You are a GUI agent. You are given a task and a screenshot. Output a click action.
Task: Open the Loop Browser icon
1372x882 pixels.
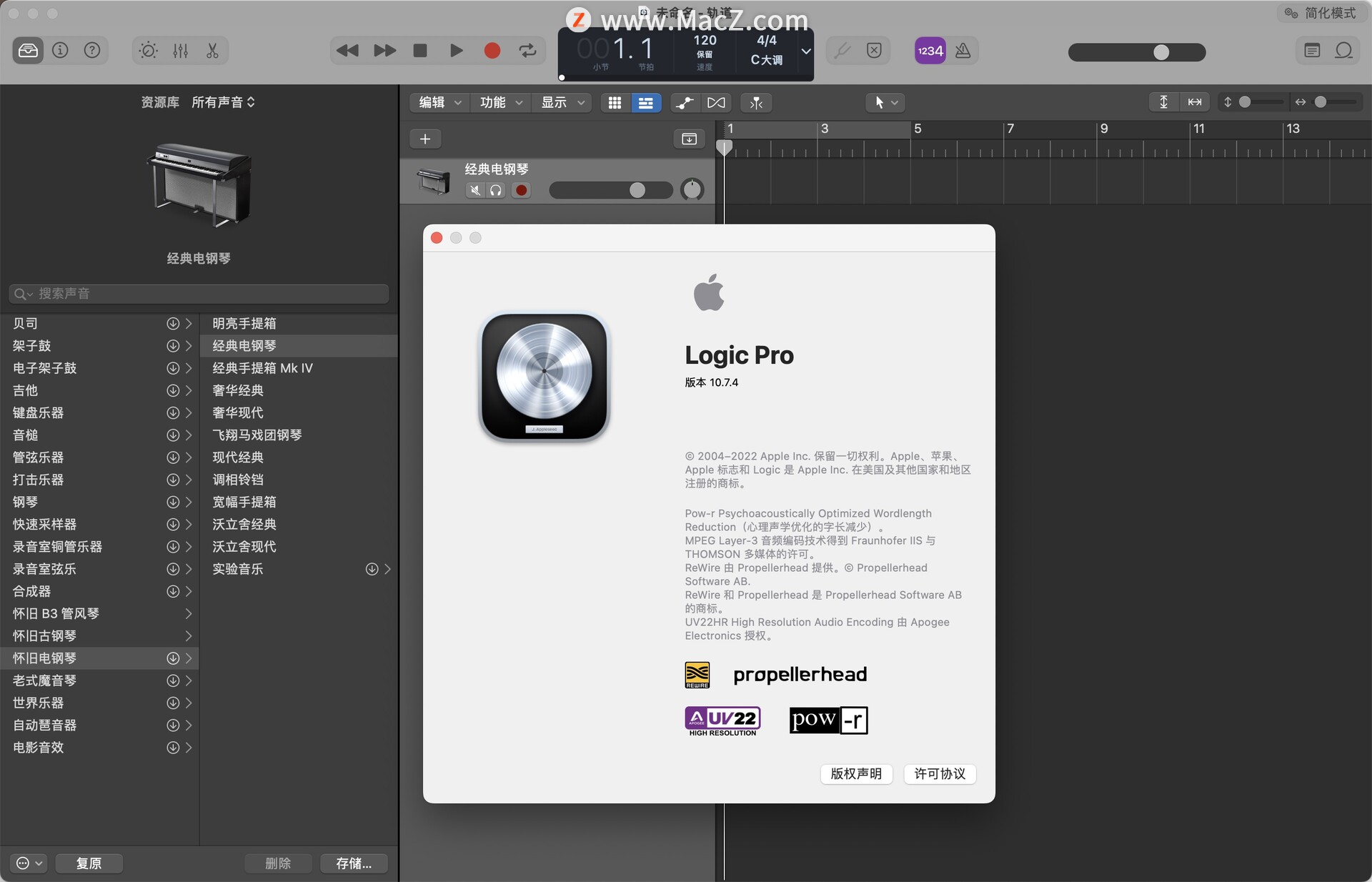(1343, 51)
